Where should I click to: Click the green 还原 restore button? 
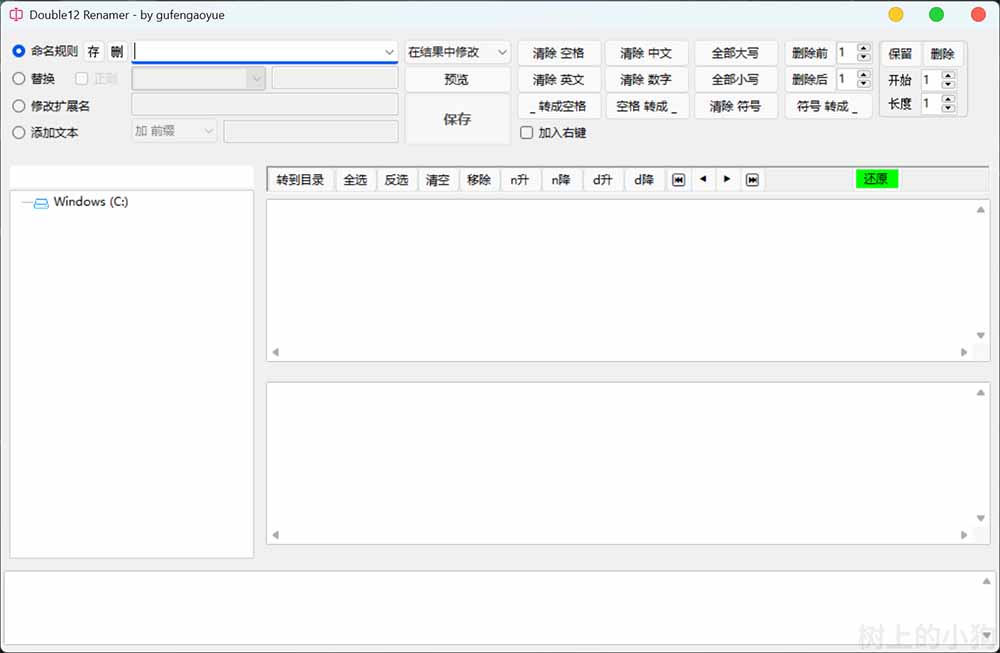point(876,179)
